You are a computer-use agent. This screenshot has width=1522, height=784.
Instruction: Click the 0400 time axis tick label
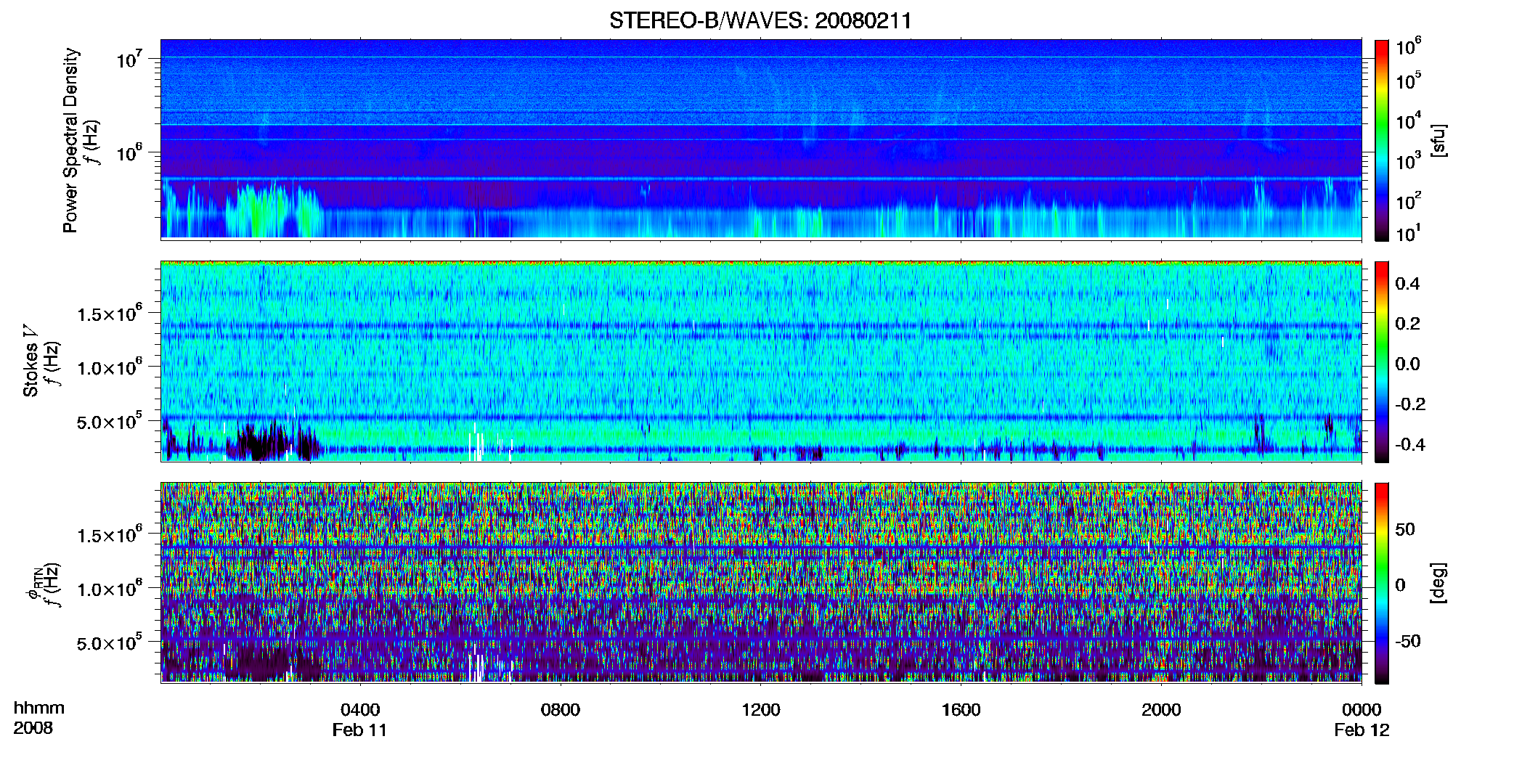click(x=360, y=710)
